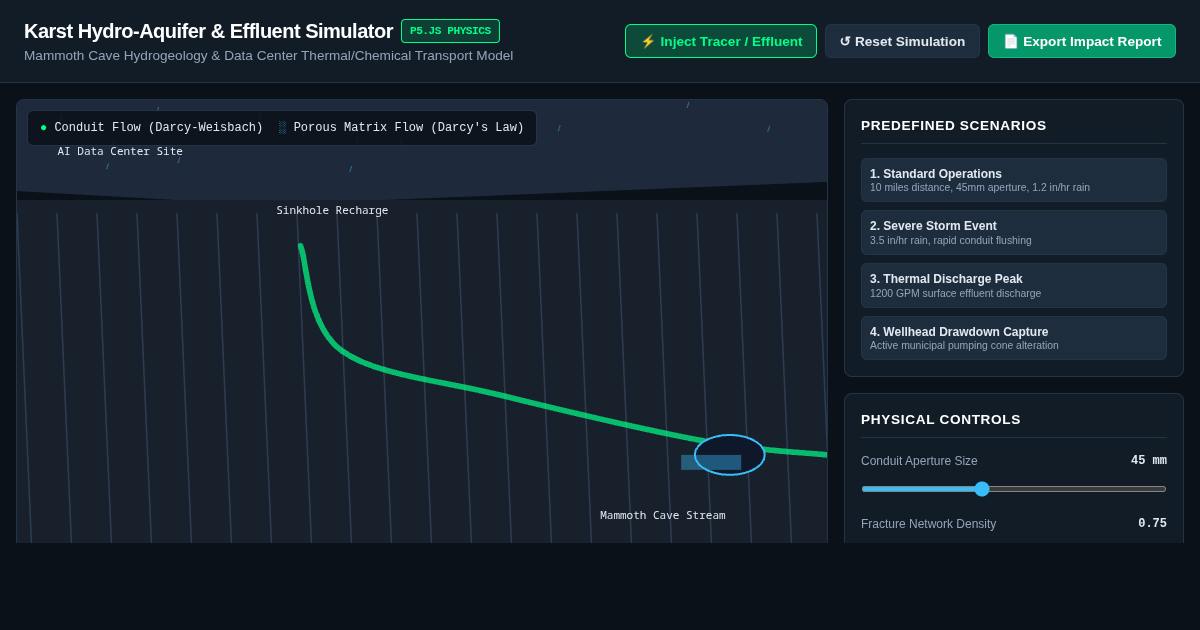This screenshot has width=1200, height=630.
Task: Choose the Wellhead Drawdown Capture scenario
Action: click(x=1014, y=338)
